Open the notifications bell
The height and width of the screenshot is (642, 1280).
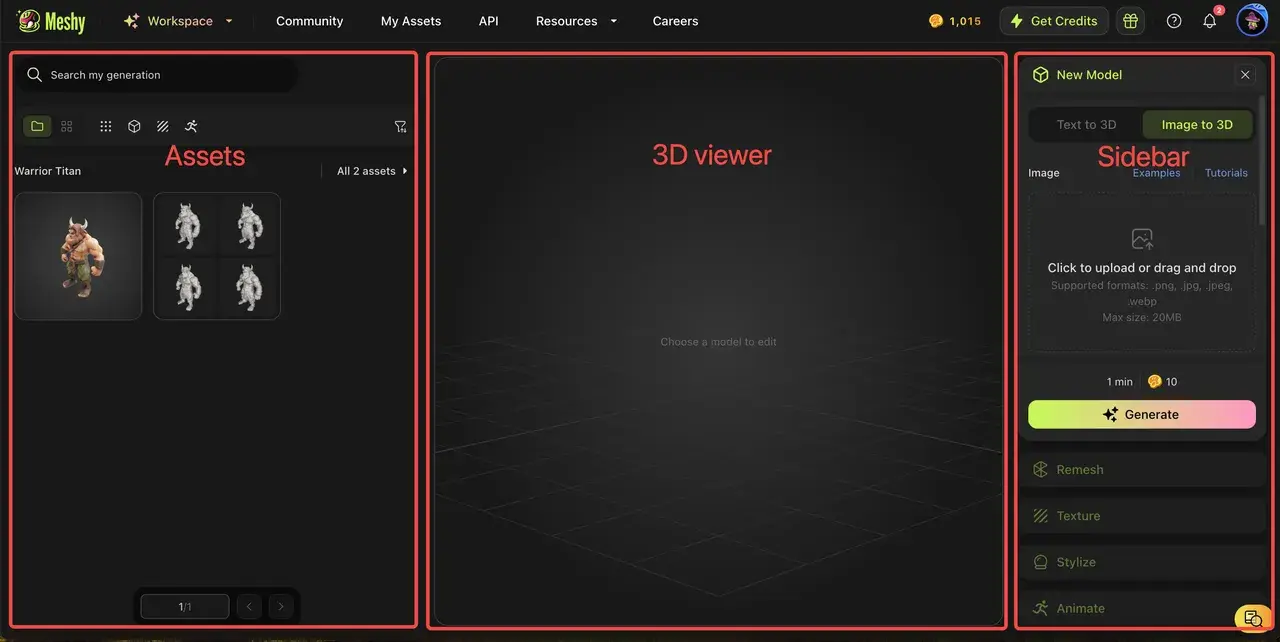point(1210,21)
